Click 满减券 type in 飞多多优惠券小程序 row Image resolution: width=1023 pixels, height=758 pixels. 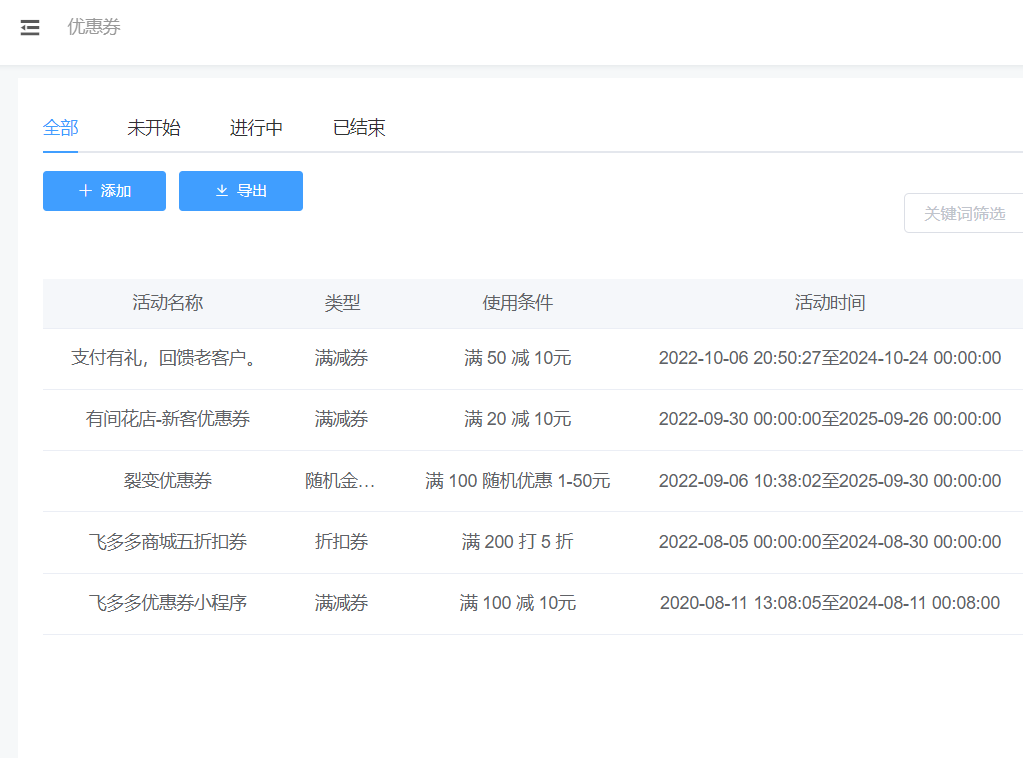[x=341, y=603]
